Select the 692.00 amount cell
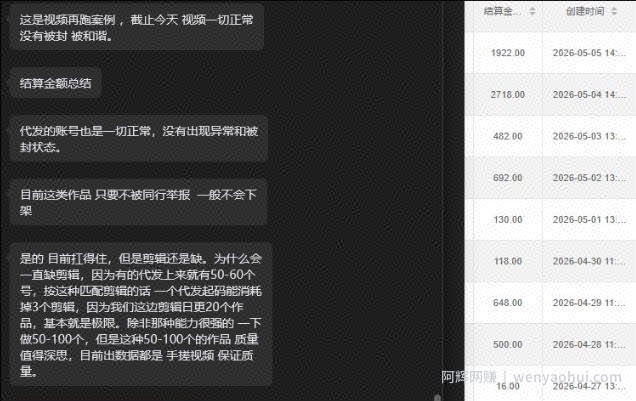The height and width of the screenshot is (401, 636). point(508,178)
